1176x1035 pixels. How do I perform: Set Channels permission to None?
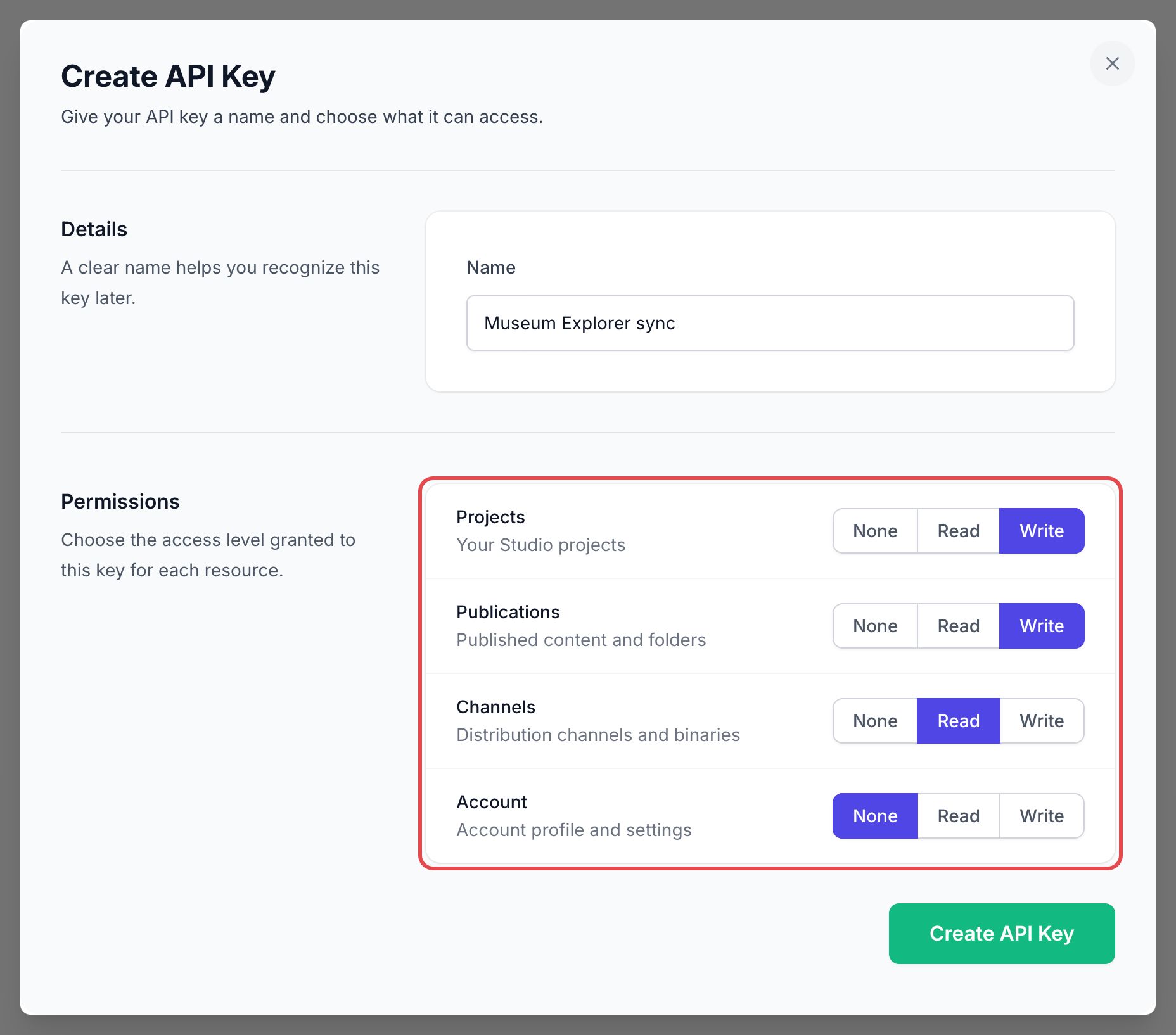coord(875,721)
